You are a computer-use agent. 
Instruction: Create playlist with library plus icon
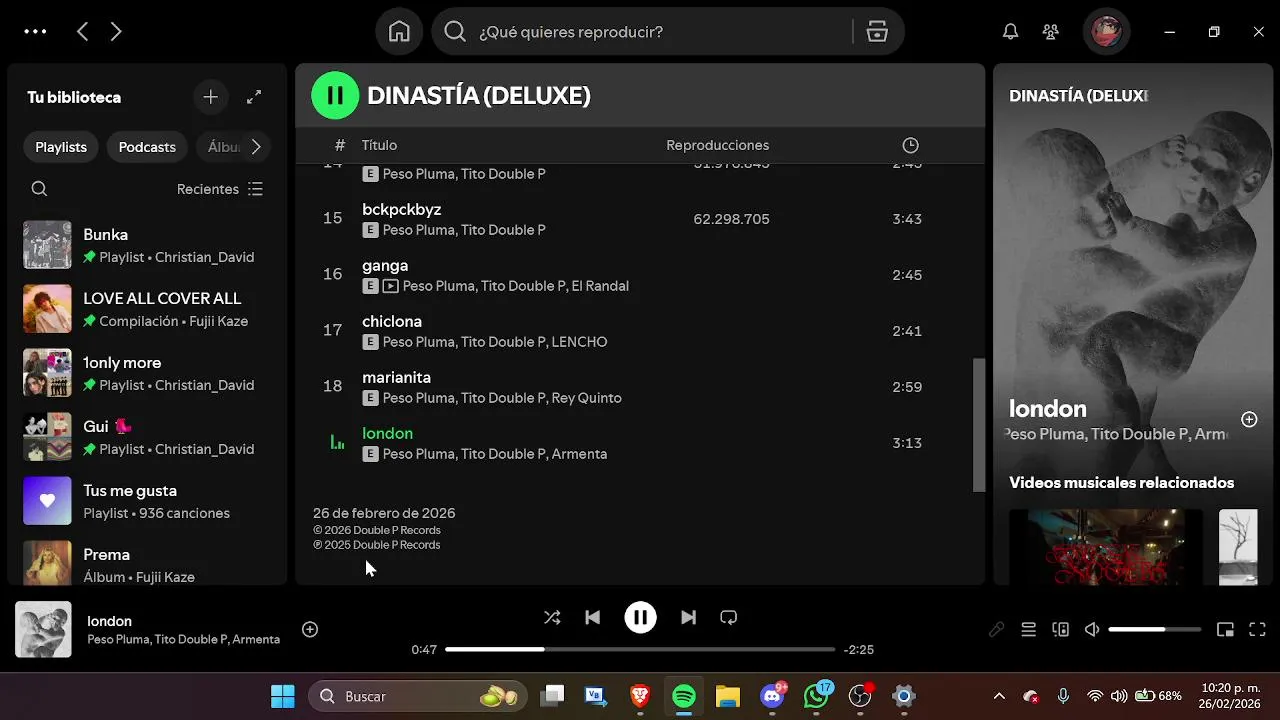pyautogui.click(x=210, y=97)
